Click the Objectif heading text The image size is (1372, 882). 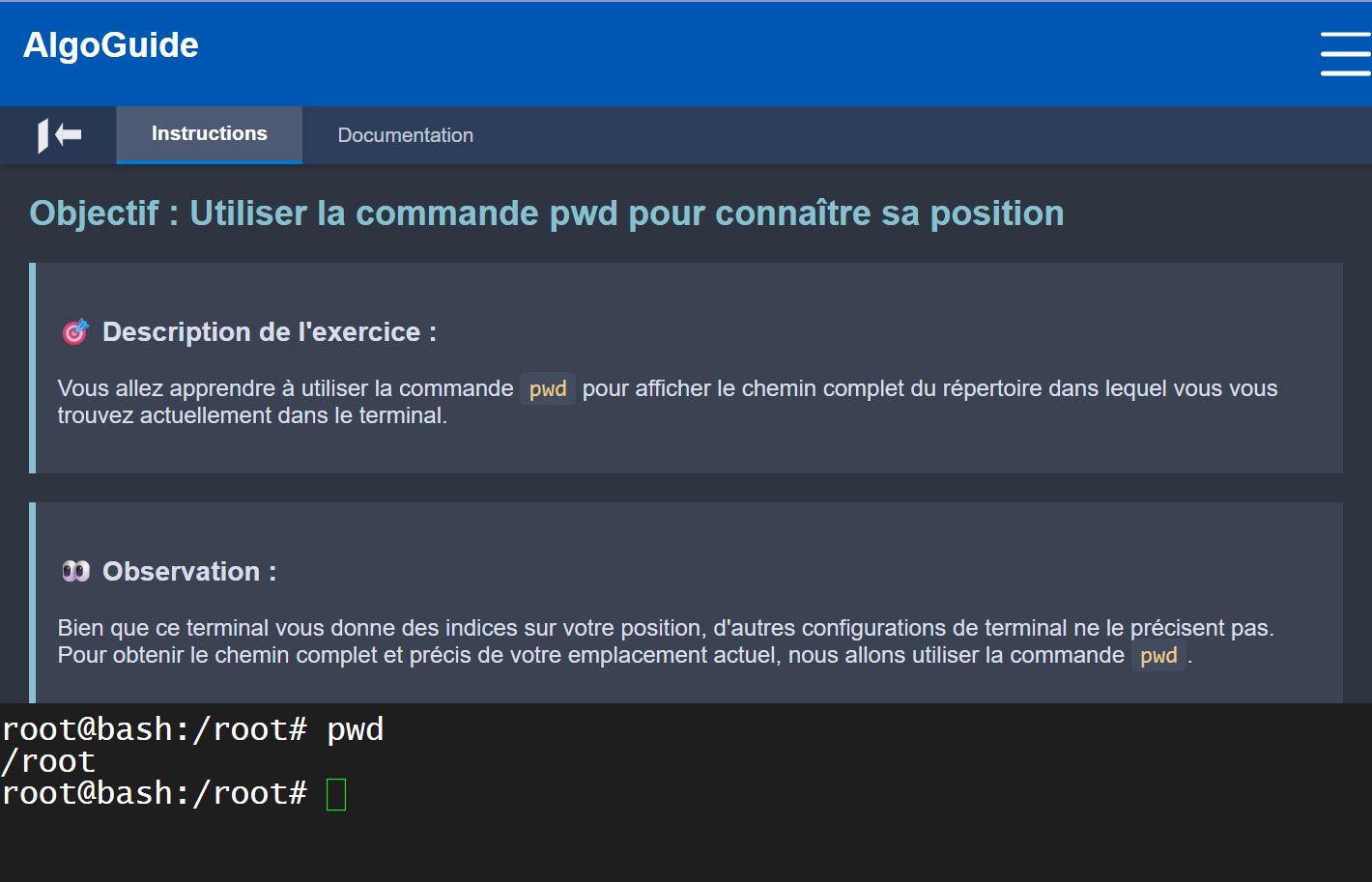coord(547,213)
